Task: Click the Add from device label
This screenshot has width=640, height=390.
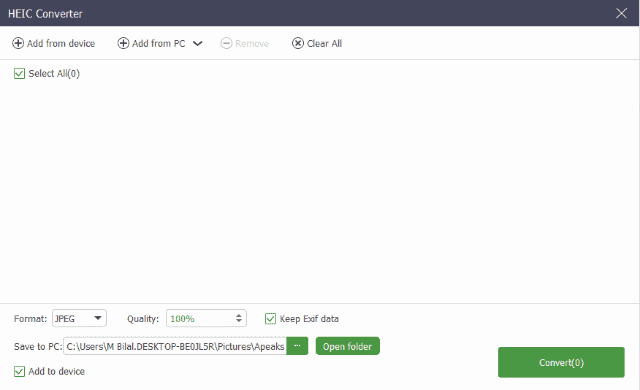Action: click(61, 43)
